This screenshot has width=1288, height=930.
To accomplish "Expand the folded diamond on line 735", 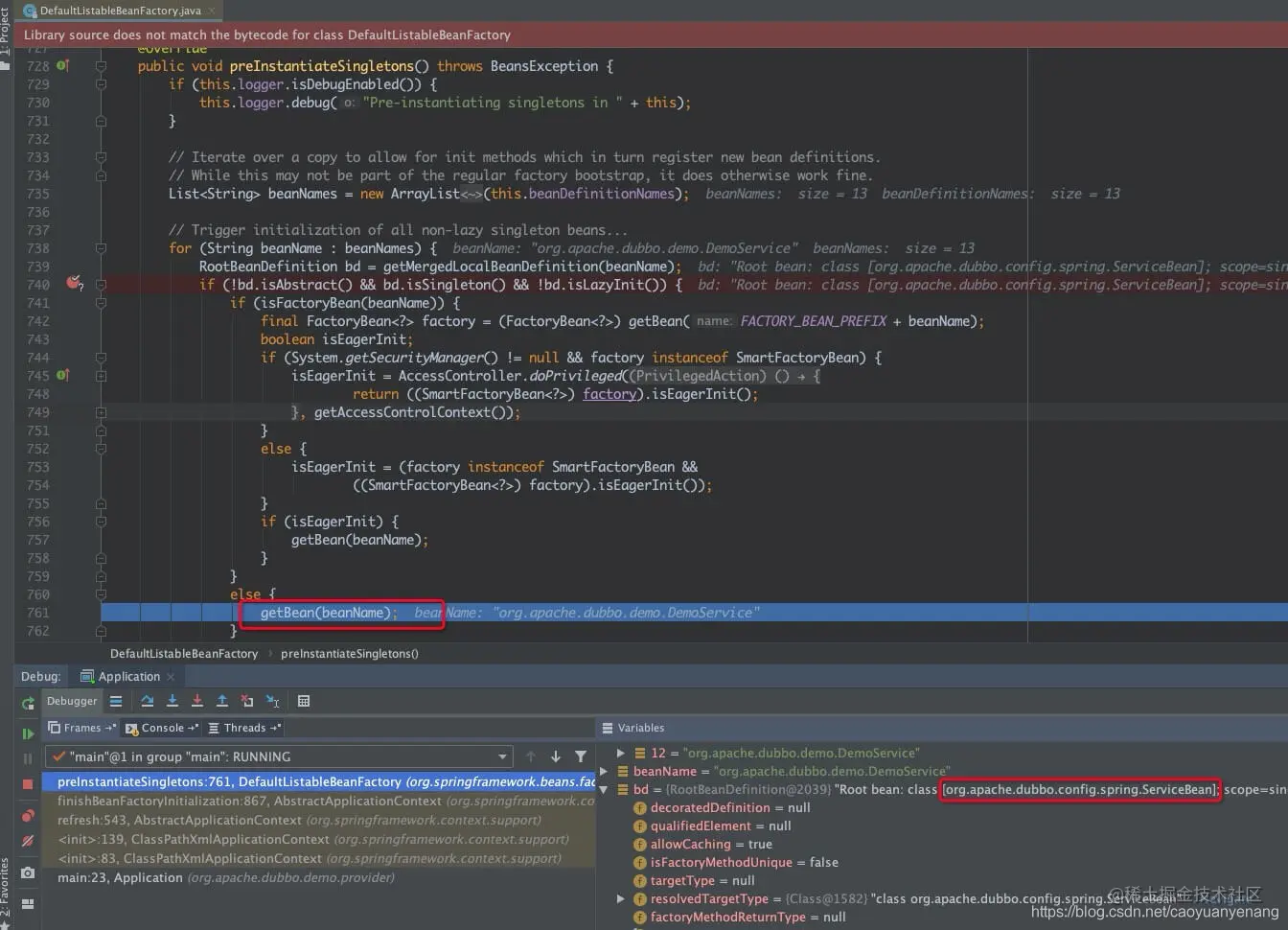I will tap(471, 194).
